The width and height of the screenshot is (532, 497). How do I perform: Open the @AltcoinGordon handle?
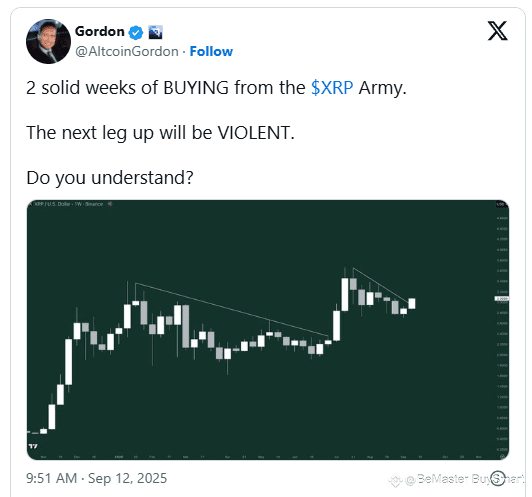pyautogui.click(x=127, y=52)
